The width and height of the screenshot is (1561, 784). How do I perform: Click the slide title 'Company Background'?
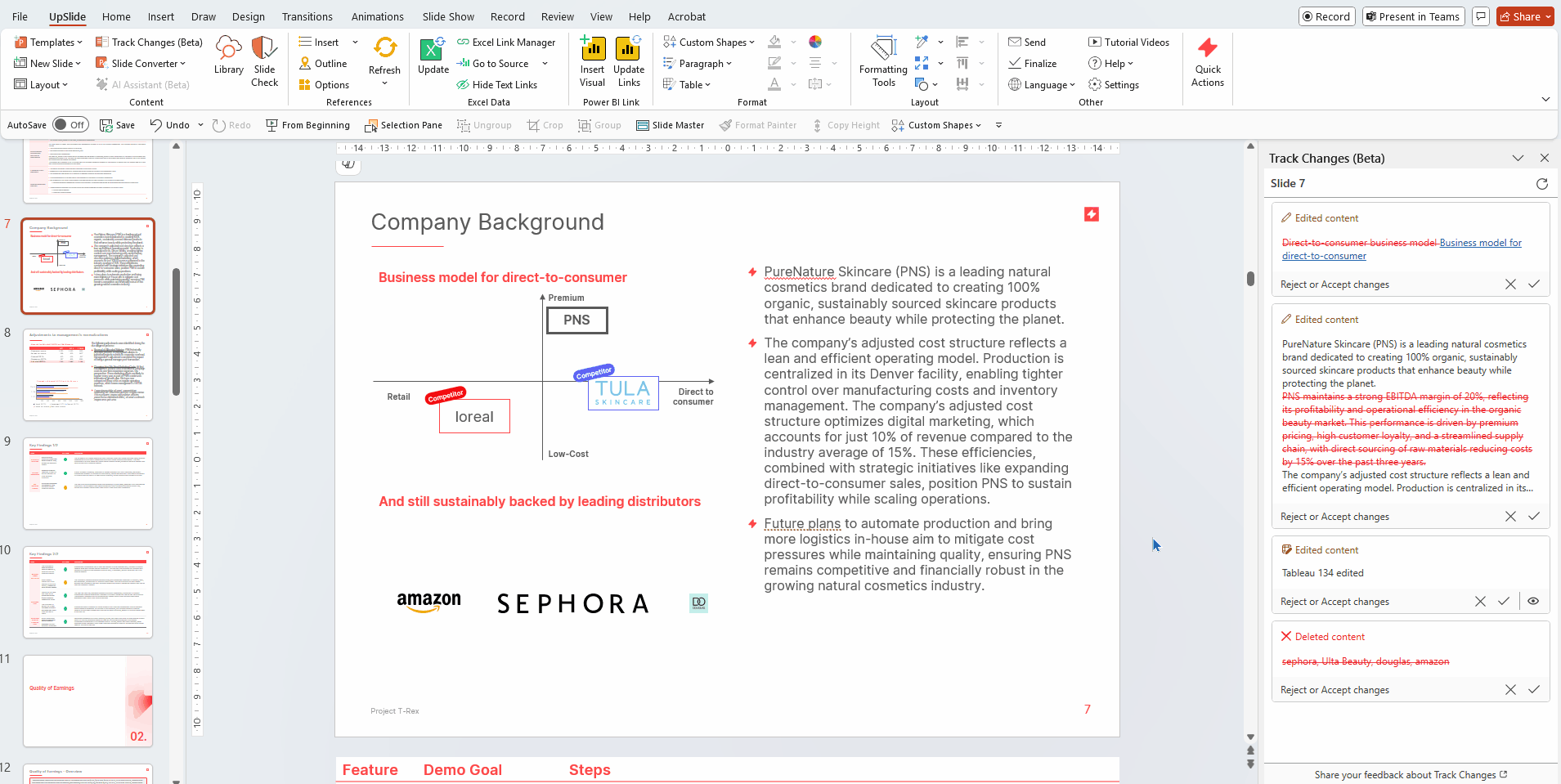[x=487, y=222]
